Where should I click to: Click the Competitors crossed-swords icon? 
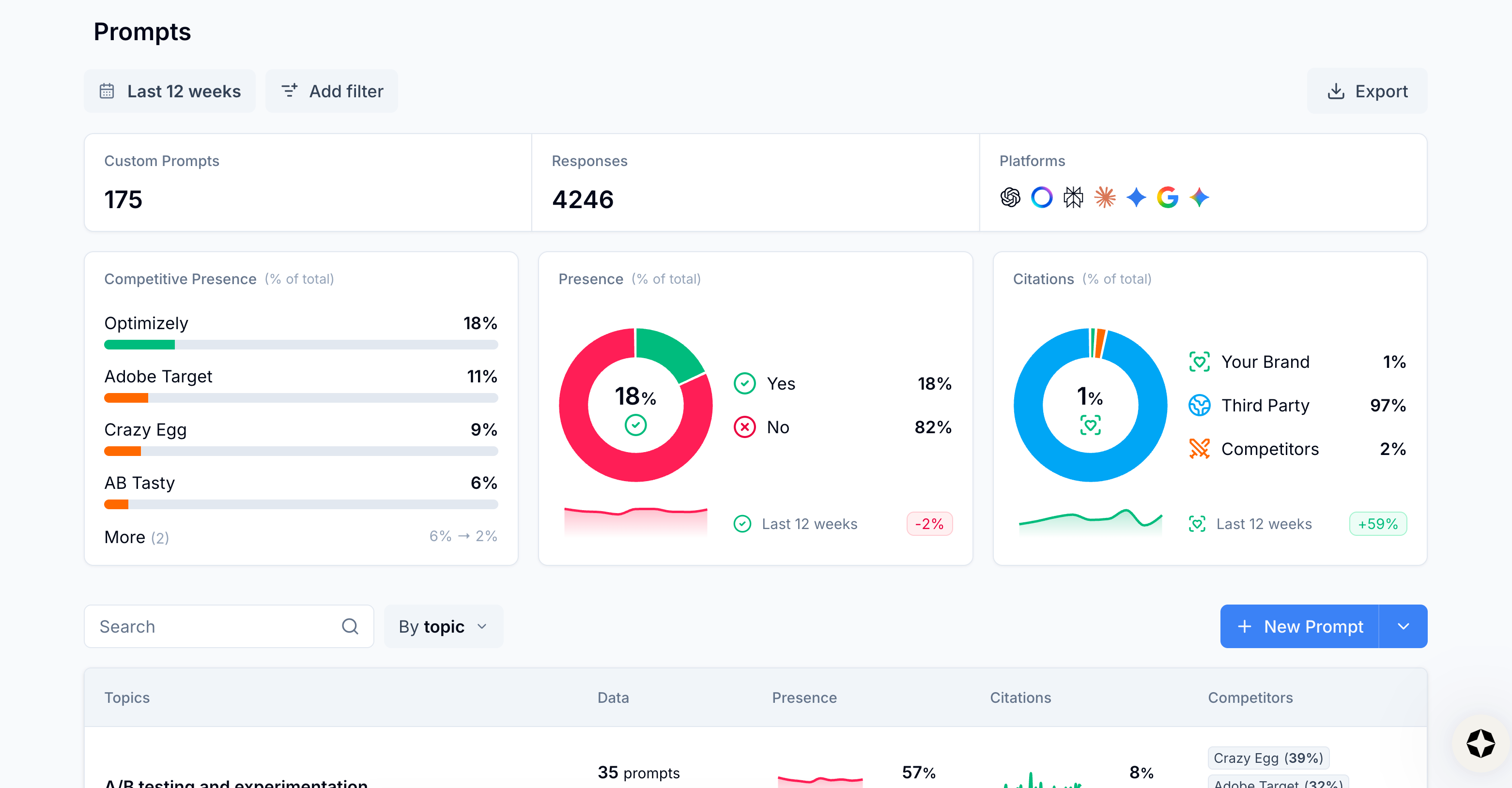[1199, 449]
